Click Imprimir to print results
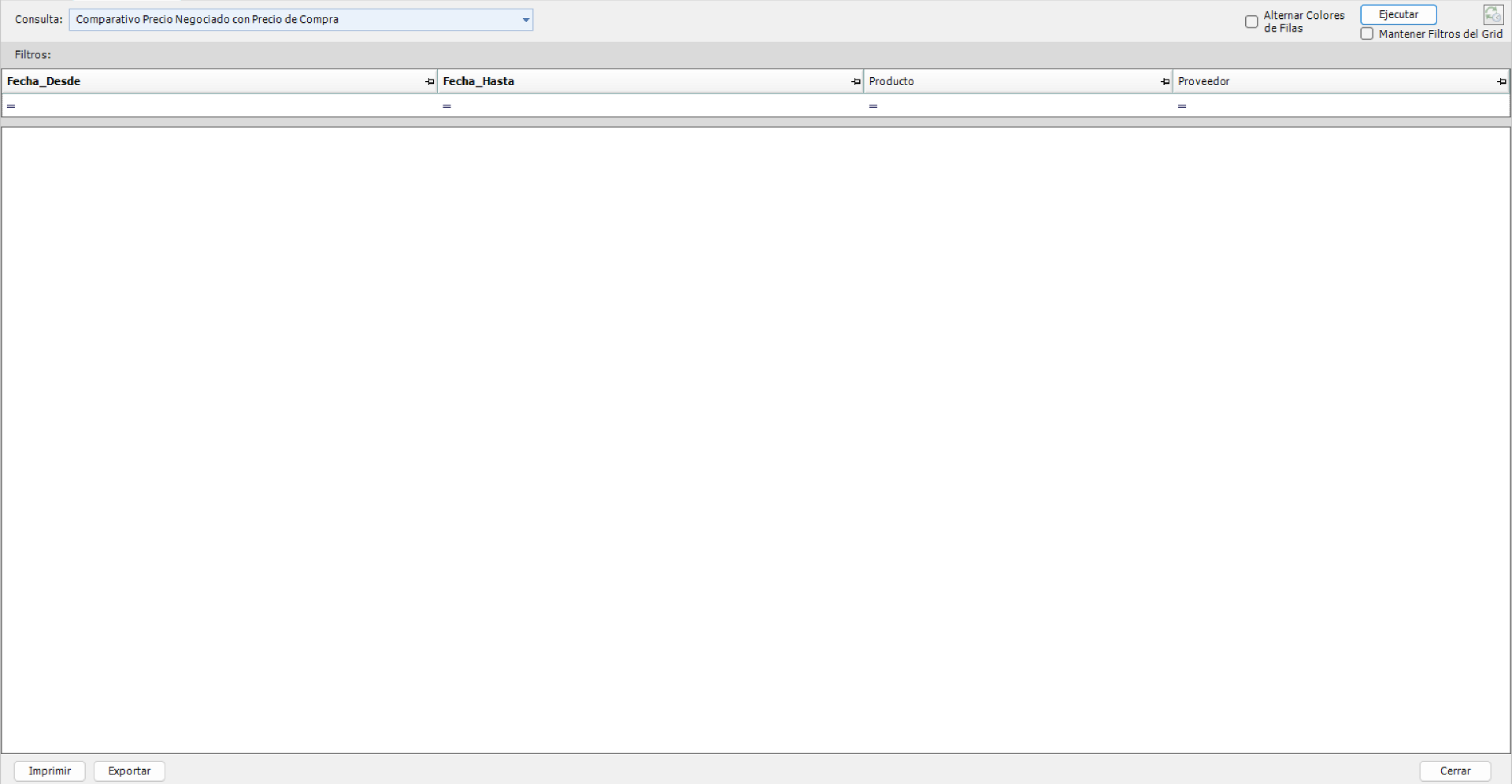1512x784 pixels. point(49,771)
